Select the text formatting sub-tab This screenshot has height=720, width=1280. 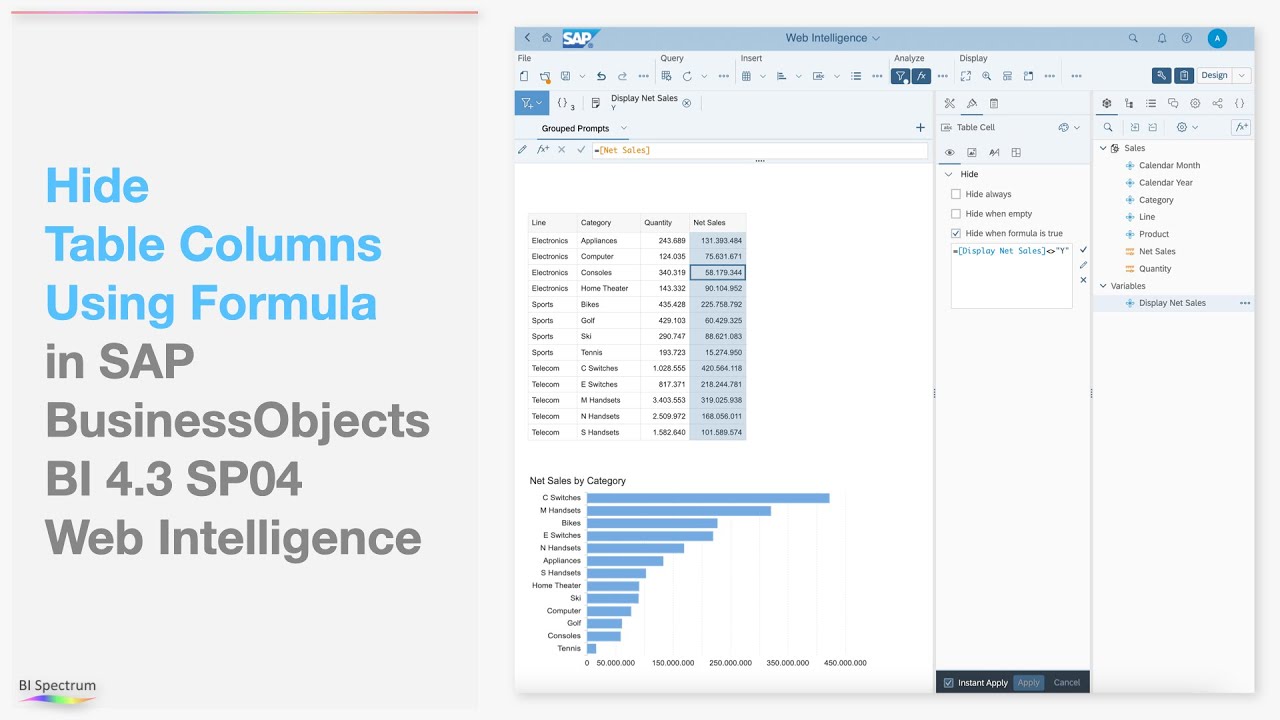pyautogui.click(x=994, y=153)
